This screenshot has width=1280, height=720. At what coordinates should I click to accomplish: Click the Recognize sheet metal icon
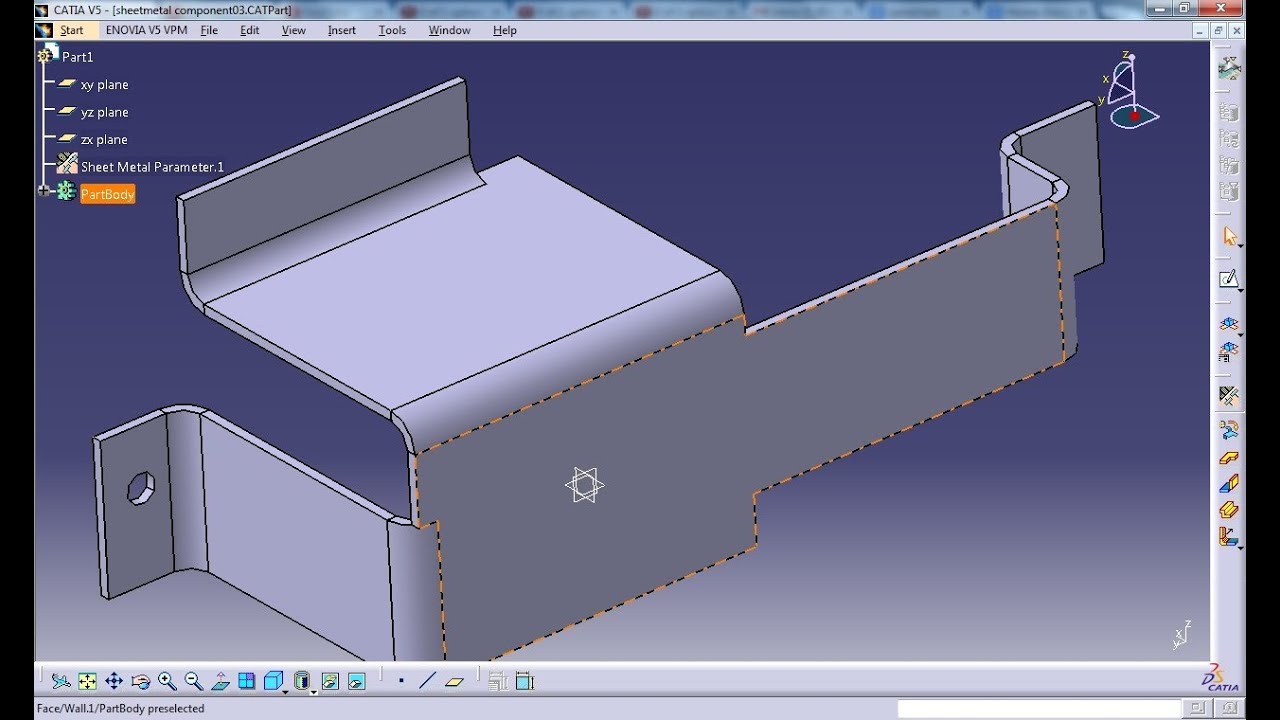pos(1229,430)
